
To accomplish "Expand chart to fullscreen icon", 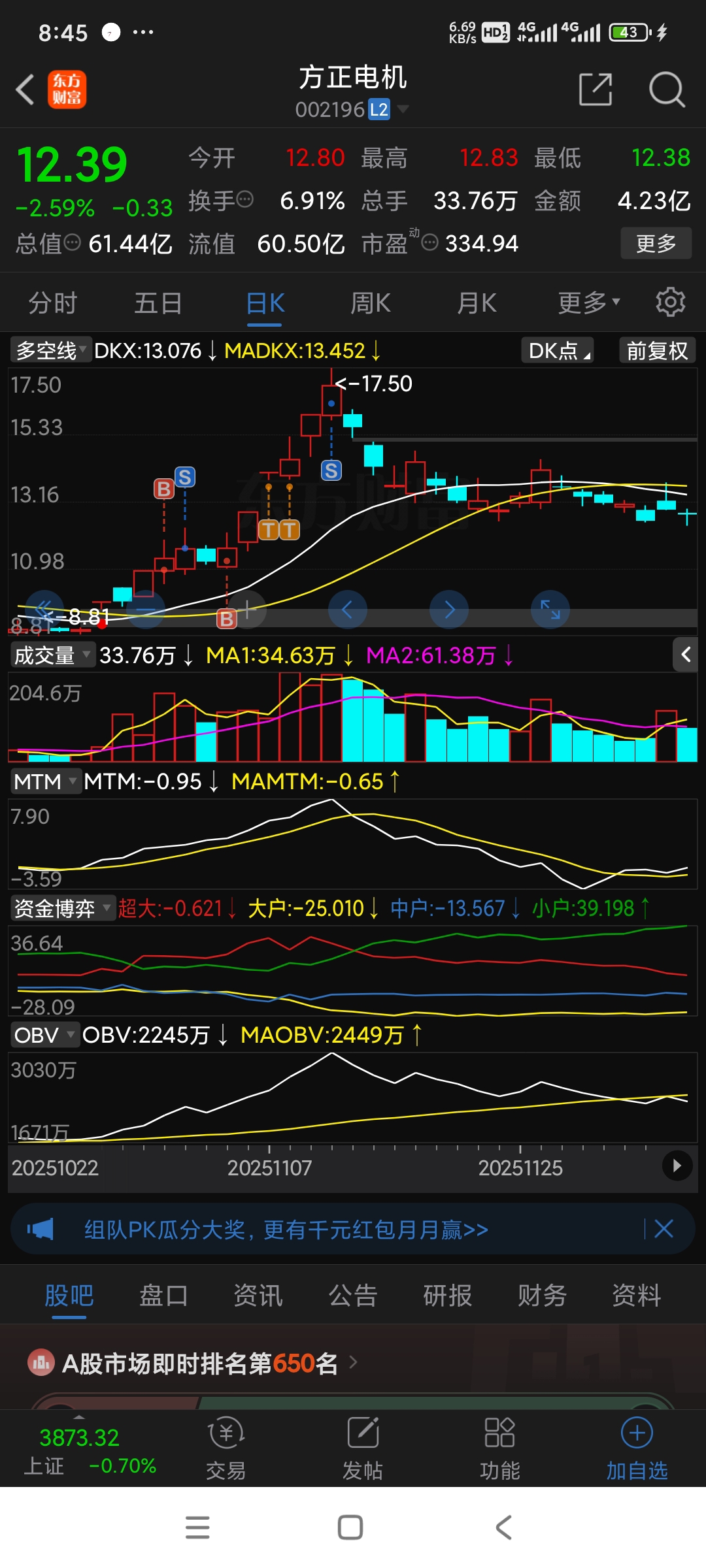I will coord(550,610).
